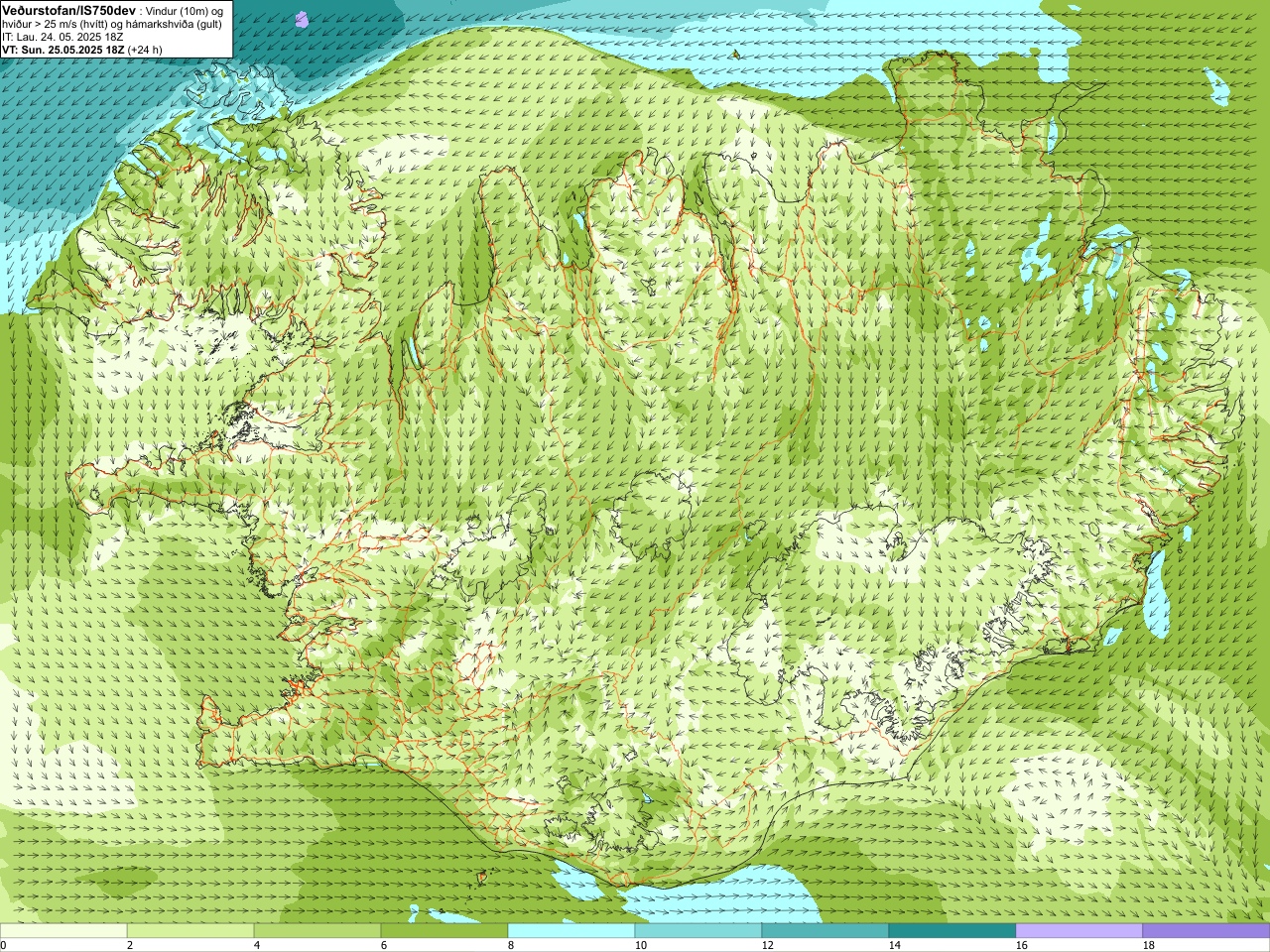Click the lavender 16–18 m/s legend swatch
Viewport: 1270px width, 952px height.
1079,931
